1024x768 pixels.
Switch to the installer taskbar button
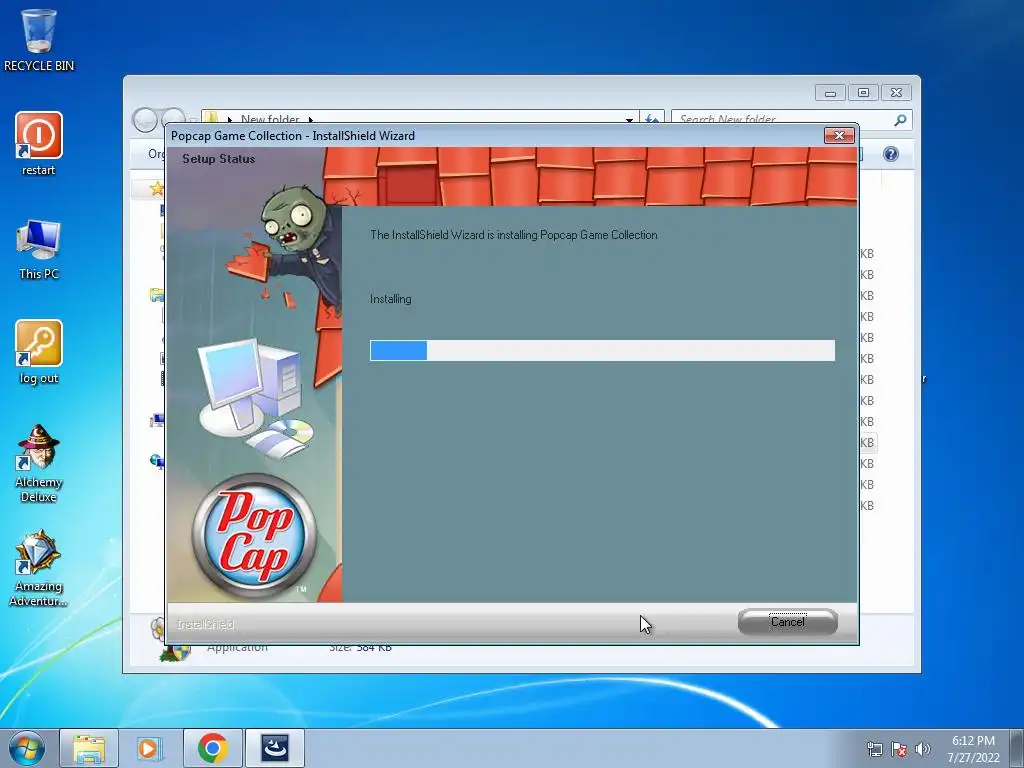pos(274,748)
